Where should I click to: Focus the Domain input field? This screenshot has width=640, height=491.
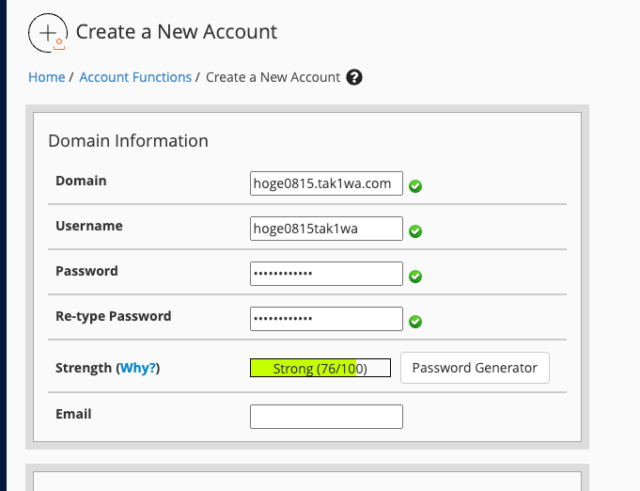pyautogui.click(x=326, y=183)
